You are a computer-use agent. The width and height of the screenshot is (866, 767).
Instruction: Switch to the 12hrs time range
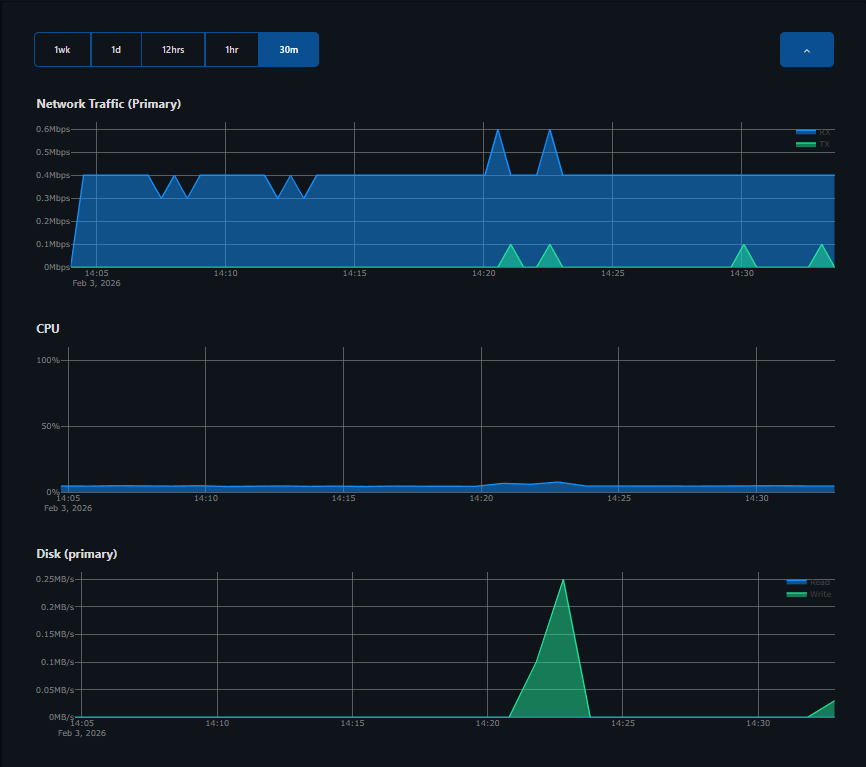pos(173,50)
